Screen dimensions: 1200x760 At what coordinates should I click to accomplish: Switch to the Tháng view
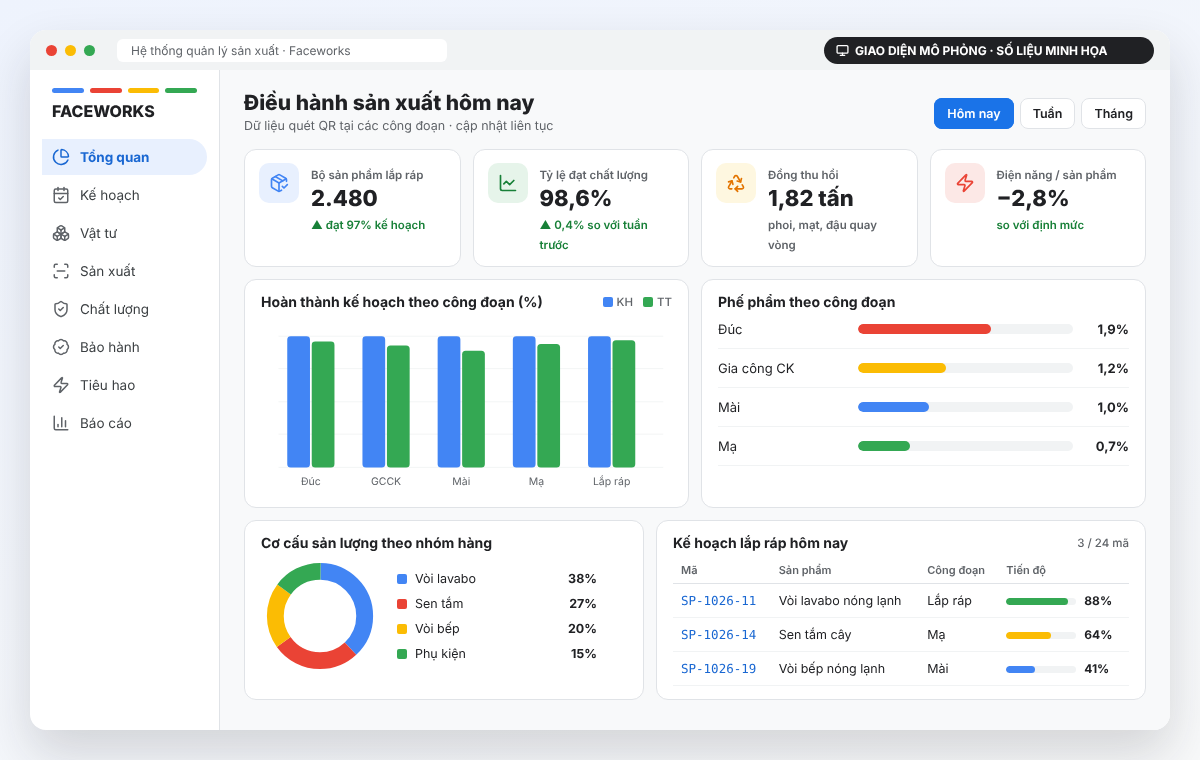[1113, 114]
